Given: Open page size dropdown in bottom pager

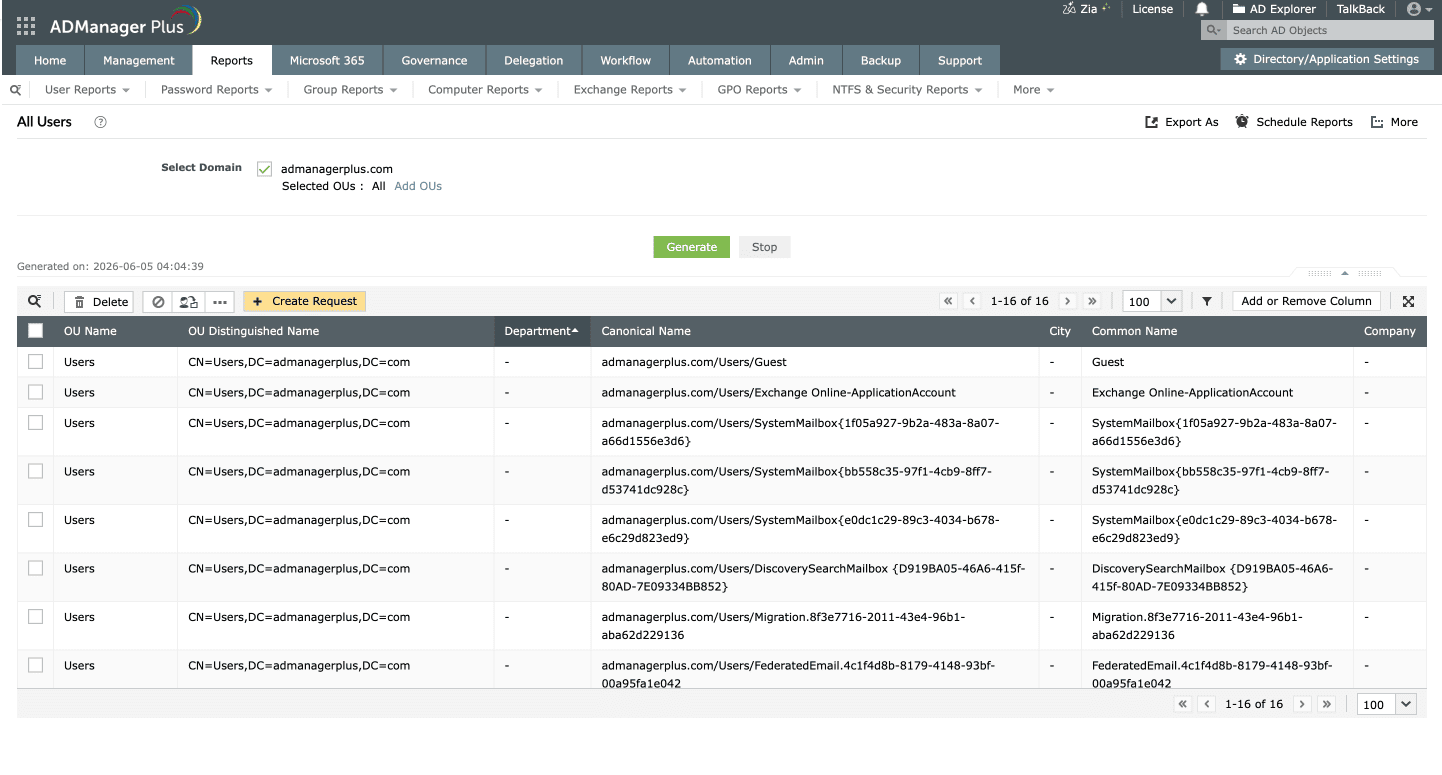Looking at the screenshot, I should 1406,704.
